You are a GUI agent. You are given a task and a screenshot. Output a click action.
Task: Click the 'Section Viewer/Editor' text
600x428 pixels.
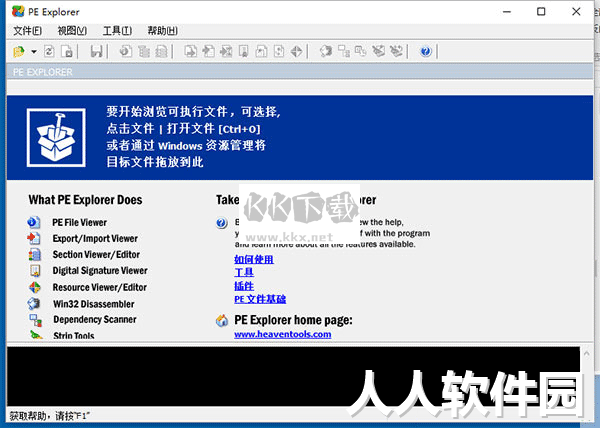[x=96, y=255]
